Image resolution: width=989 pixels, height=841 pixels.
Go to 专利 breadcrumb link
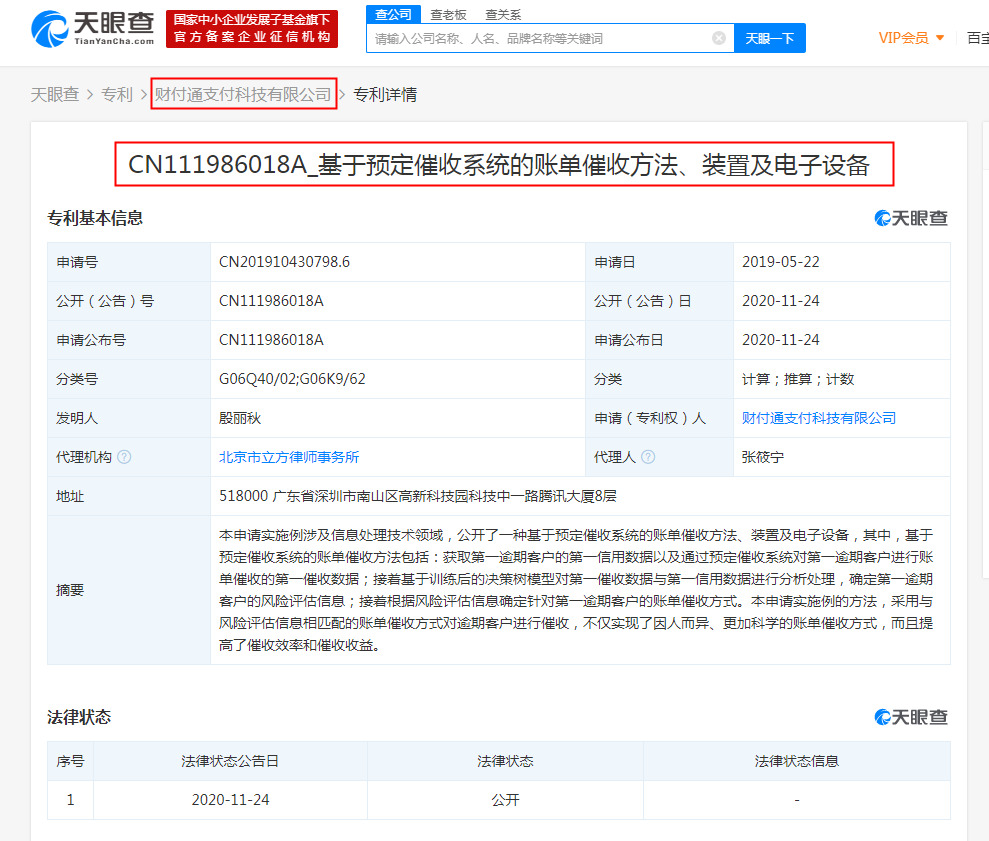point(117,95)
